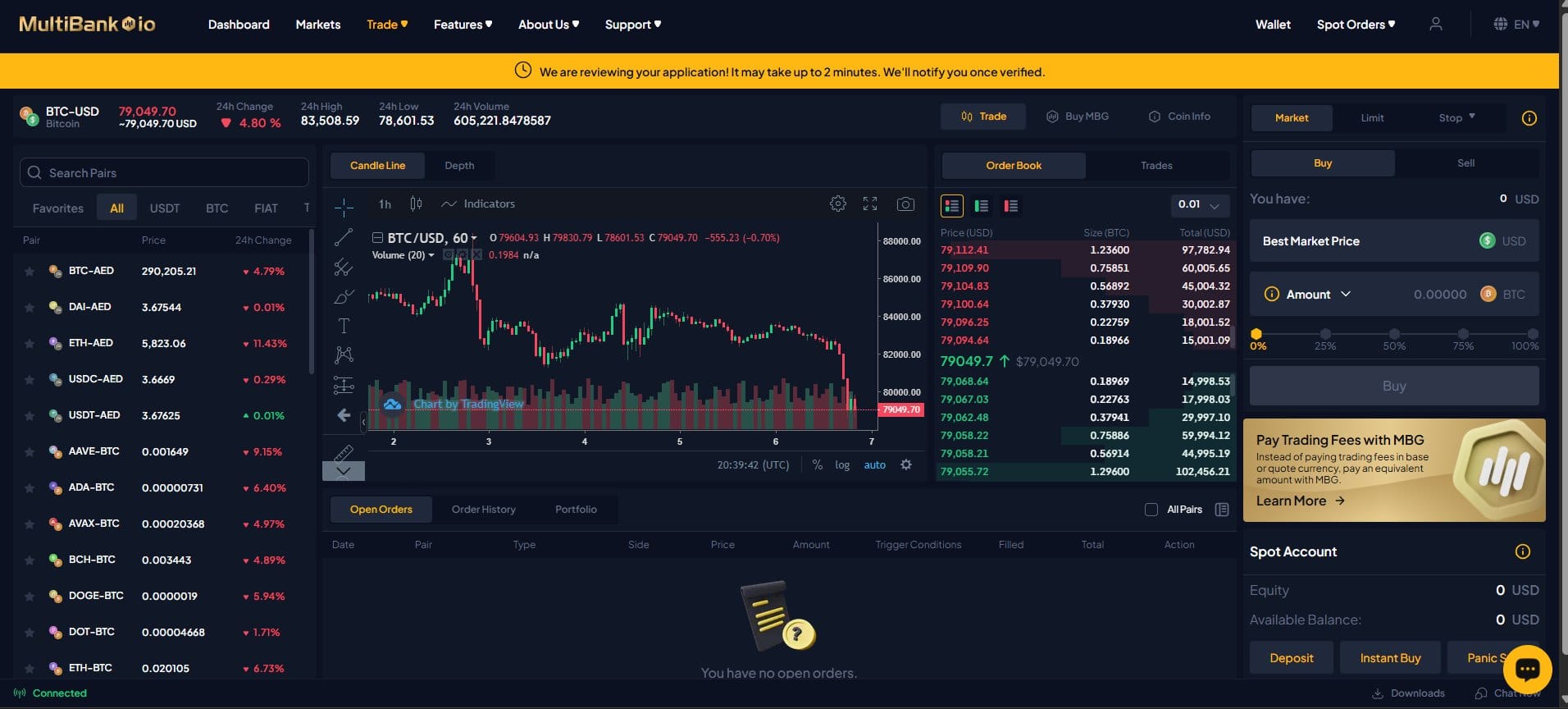Click the back arrow in chart toolbar
1568x709 pixels.
click(x=344, y=415)
